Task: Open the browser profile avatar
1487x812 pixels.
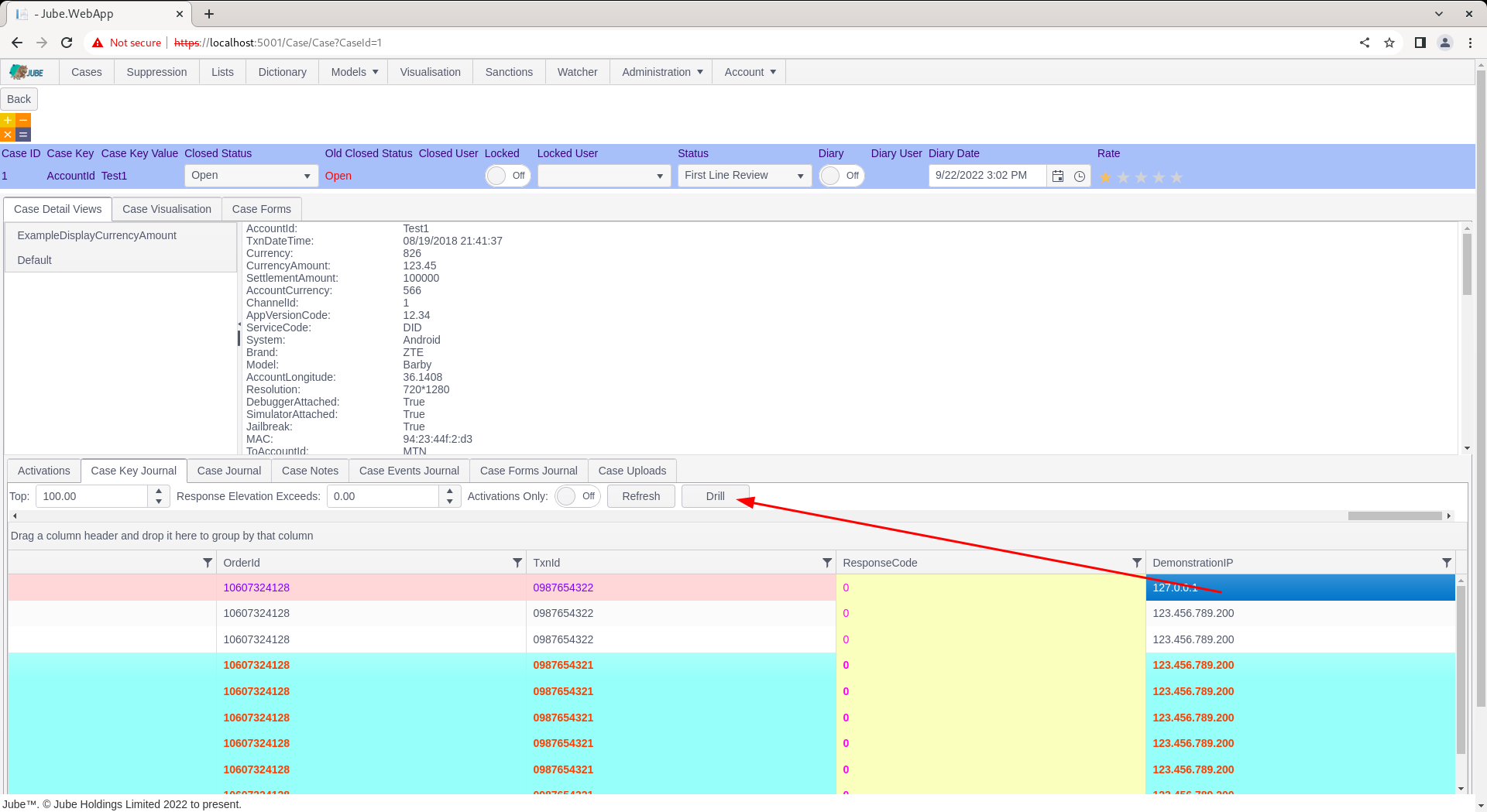Action: click(x=1445, y=43)
